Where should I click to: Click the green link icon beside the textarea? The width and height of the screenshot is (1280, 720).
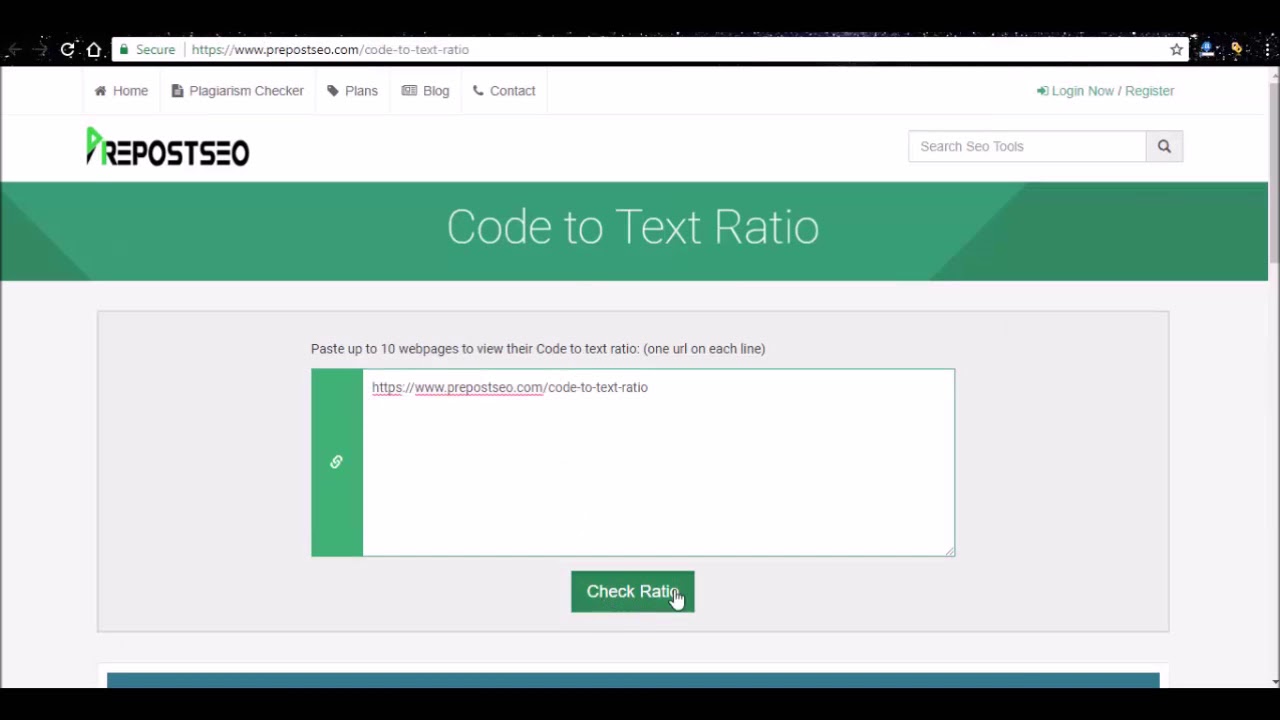click(x=336, y=462)
